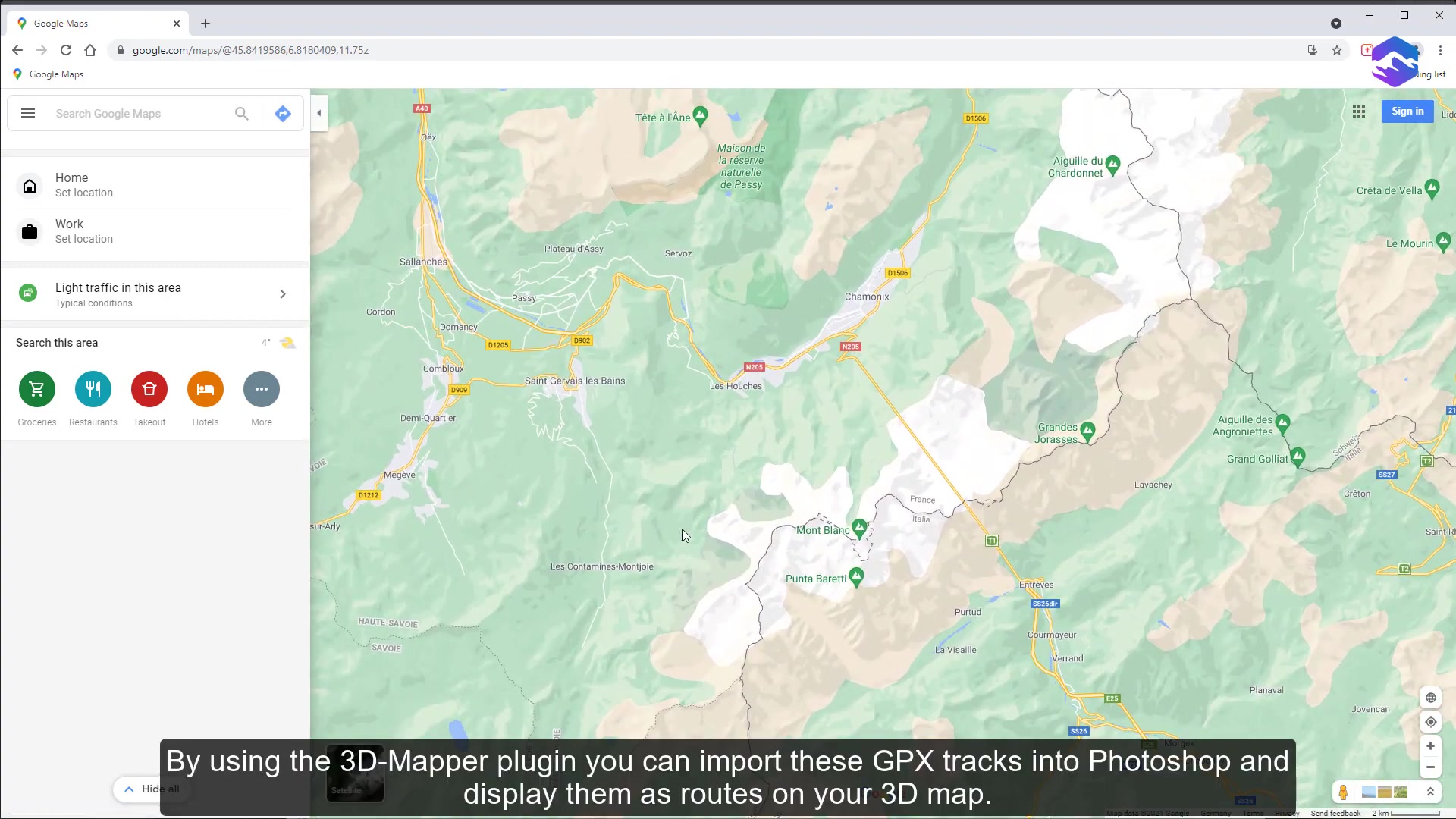
Task: Open the Google apps grid
Action: coord(1359,111)
